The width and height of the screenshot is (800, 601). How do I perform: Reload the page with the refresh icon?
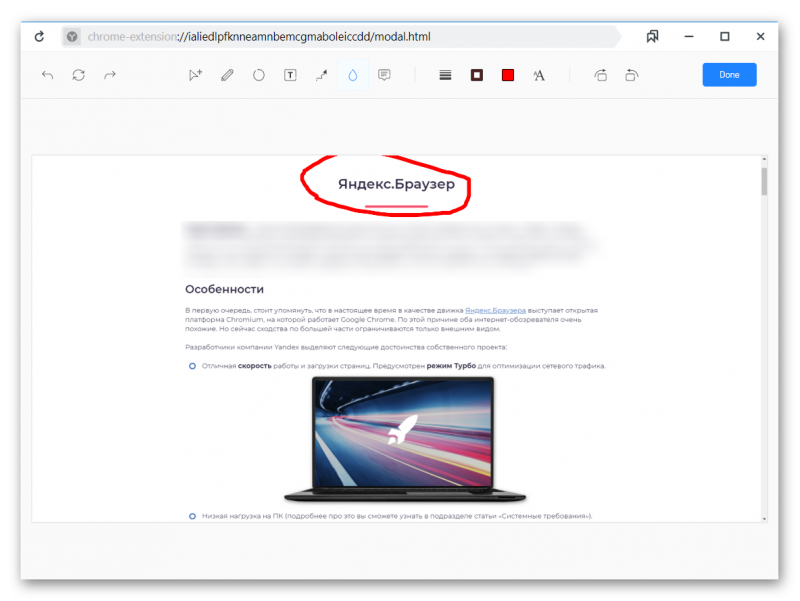click(39, 37)
